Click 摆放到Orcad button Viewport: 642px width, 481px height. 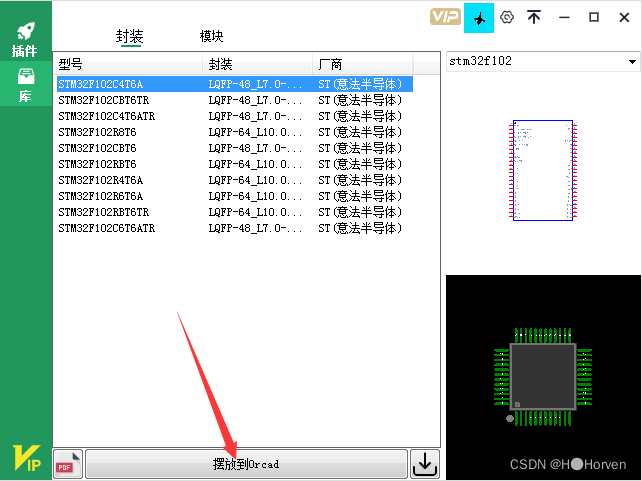click(246, 464)
